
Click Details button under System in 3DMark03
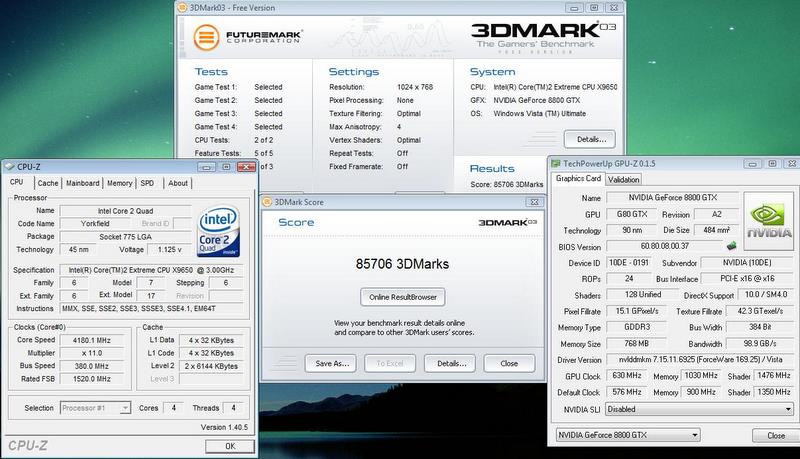(589, 139)
